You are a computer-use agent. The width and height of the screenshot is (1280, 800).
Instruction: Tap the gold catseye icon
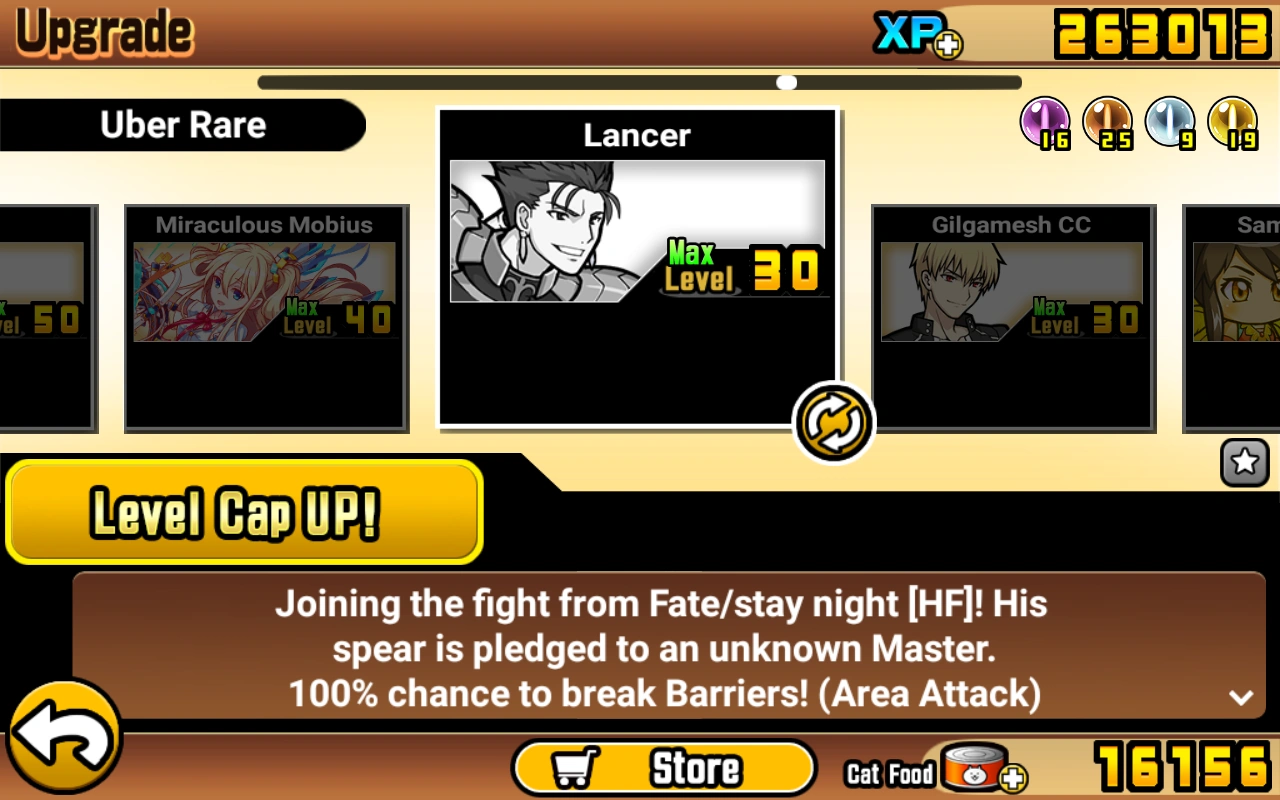(x=1233, y=123)
